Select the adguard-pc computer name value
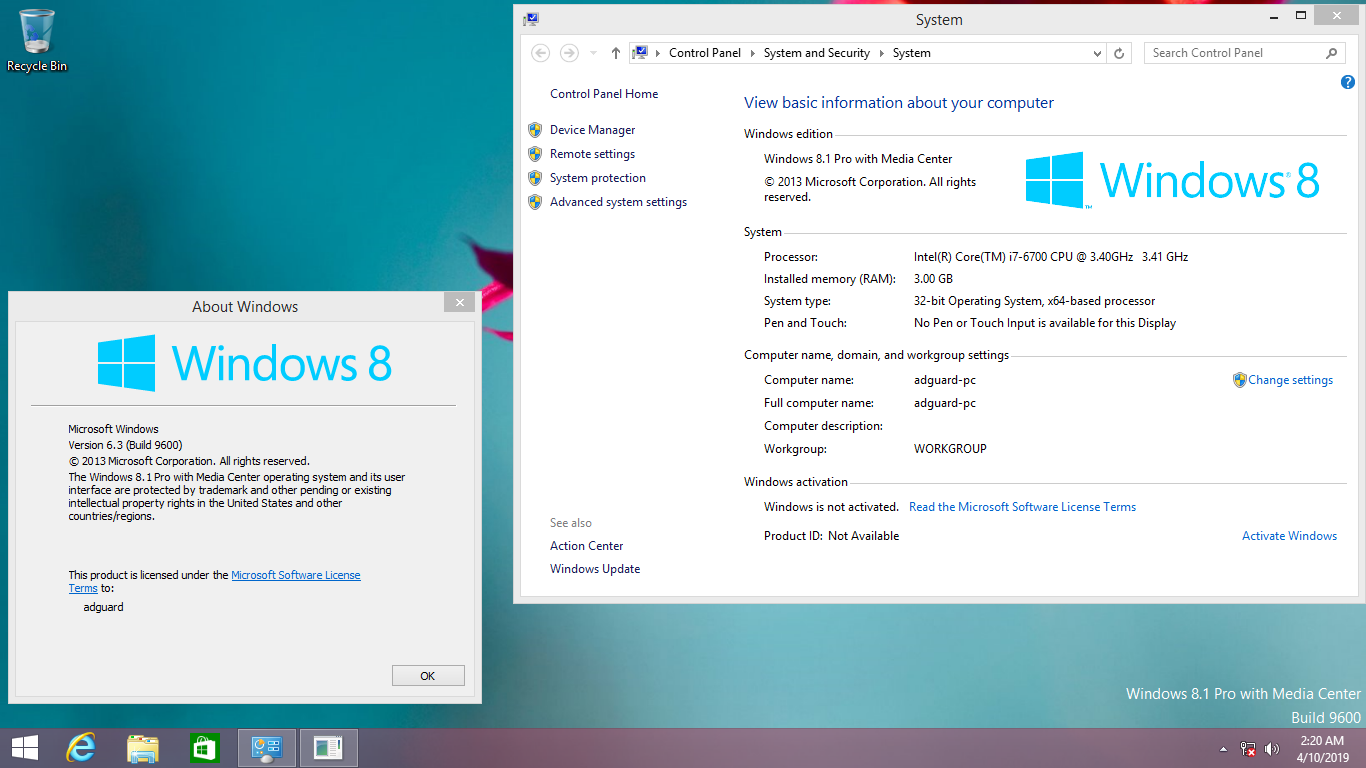The height and width of the screenshot is (768, 1366). pos(945,380)
